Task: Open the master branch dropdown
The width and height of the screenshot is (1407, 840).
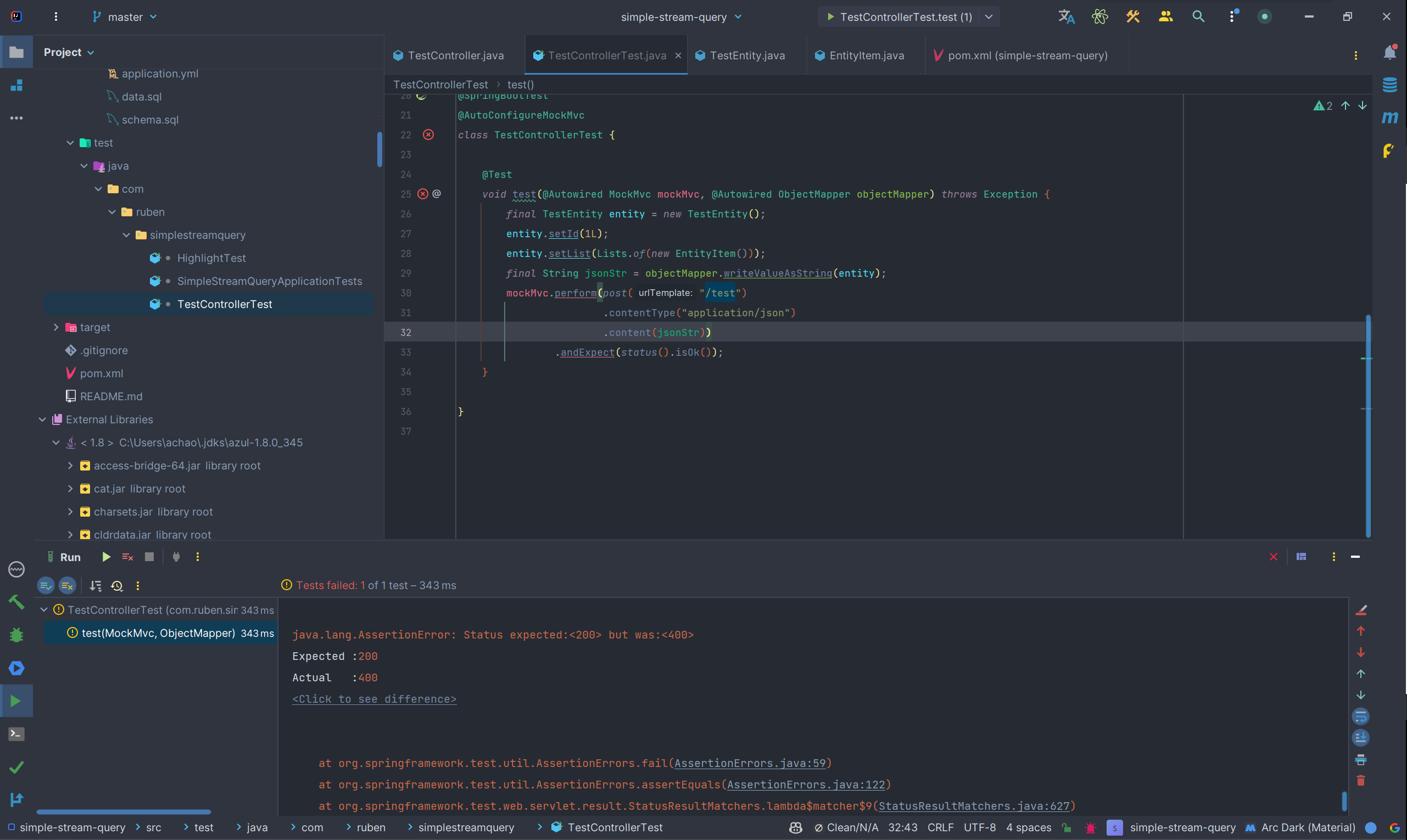Action: click(x=125, y=17)
